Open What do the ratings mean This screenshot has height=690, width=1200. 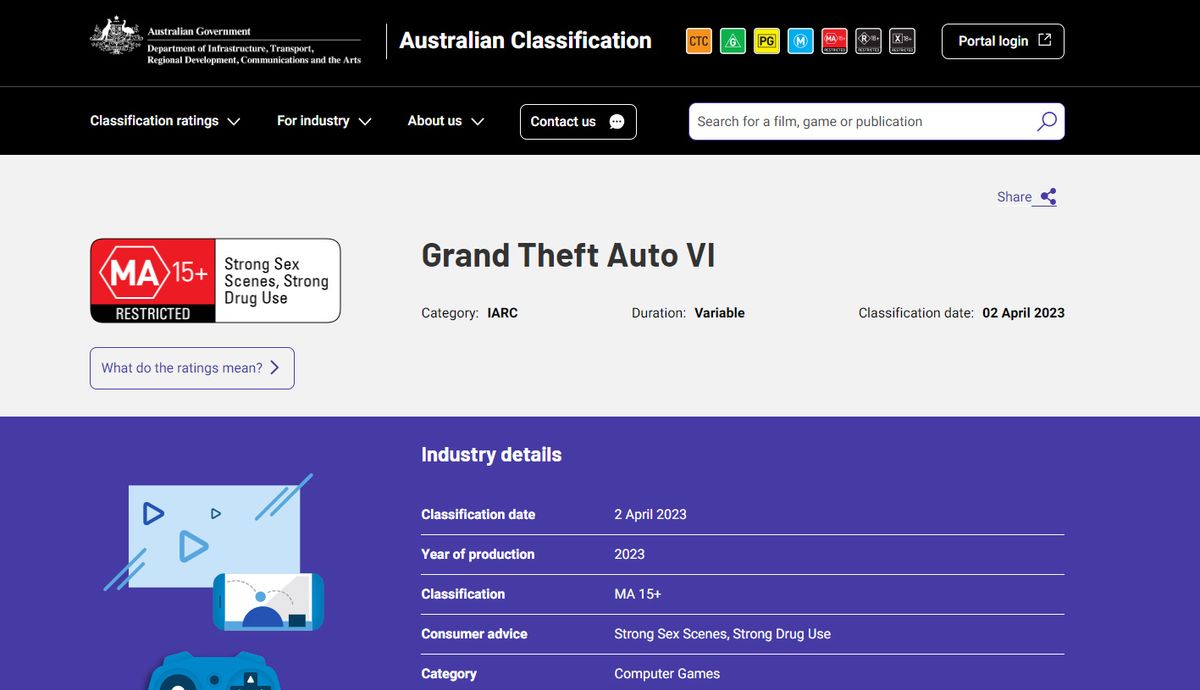192,368
